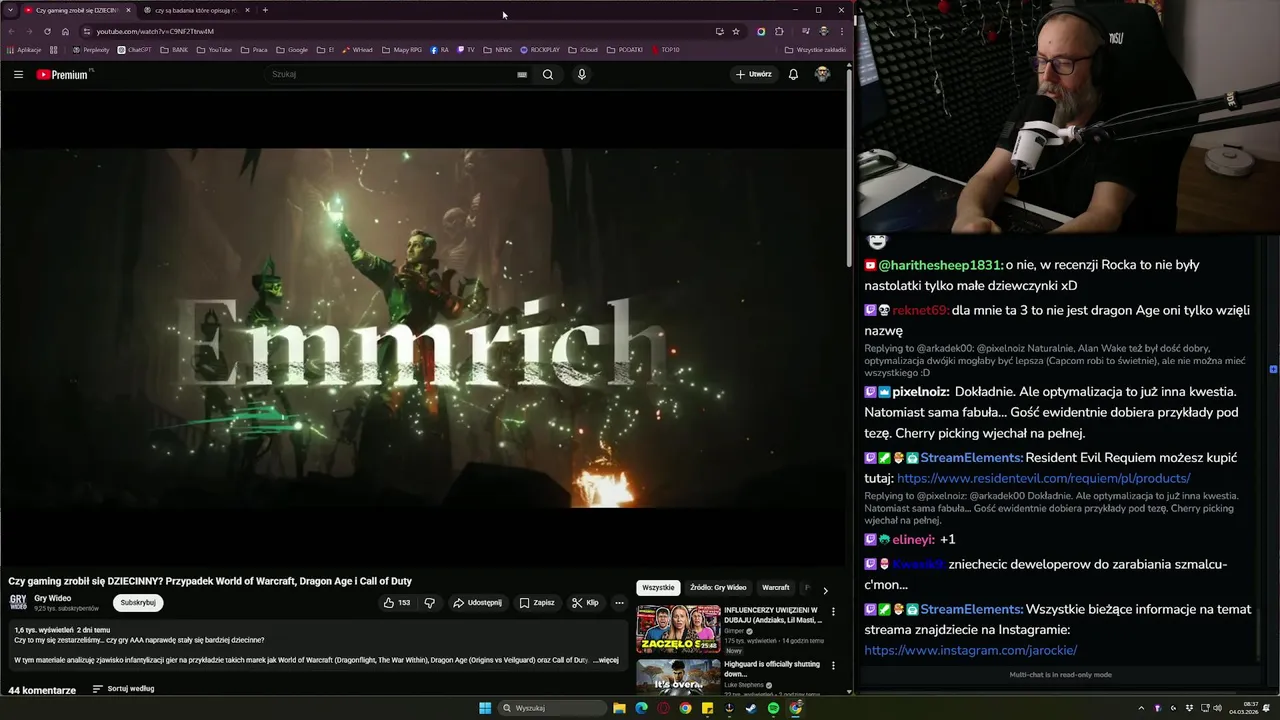
Task: Open the residentevil.com requiem link in chat
Action: click(1043, 478)
